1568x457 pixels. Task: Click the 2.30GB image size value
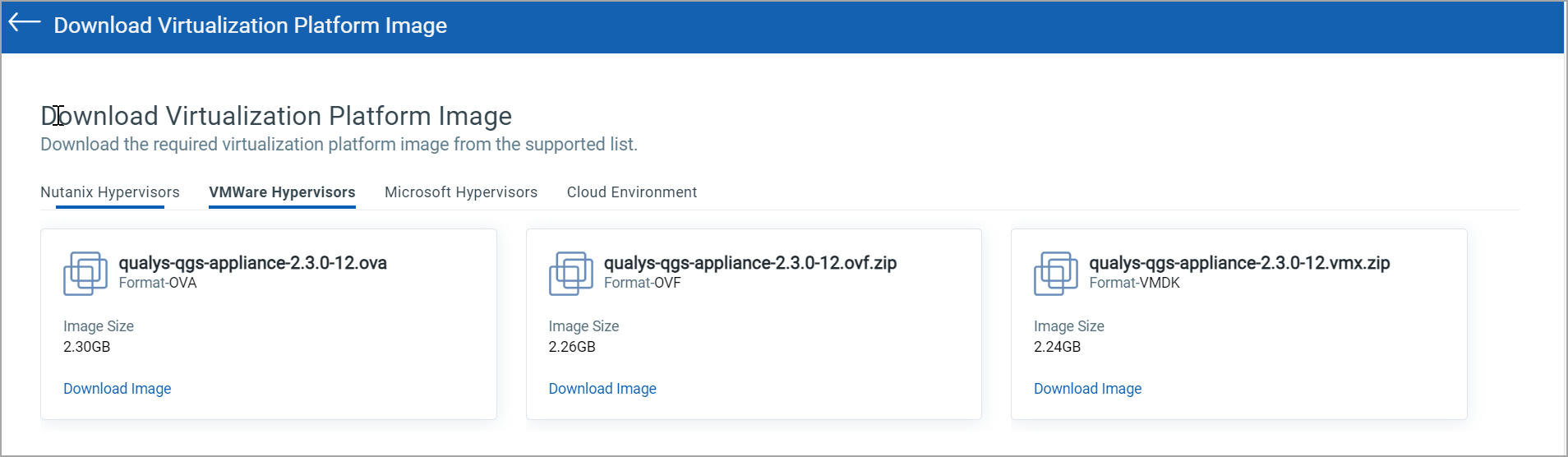coord(87,347)
